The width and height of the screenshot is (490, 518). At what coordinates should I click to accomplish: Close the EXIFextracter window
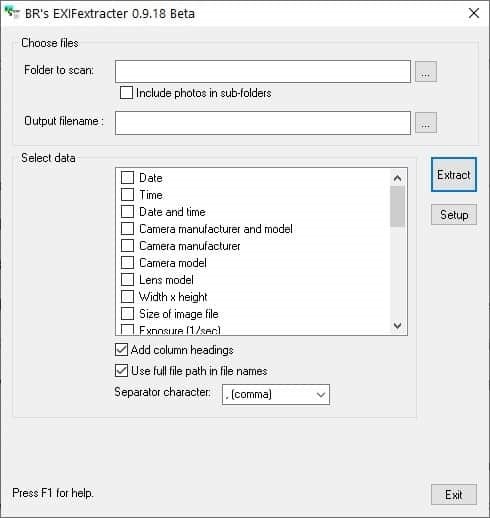coord(474,13)
